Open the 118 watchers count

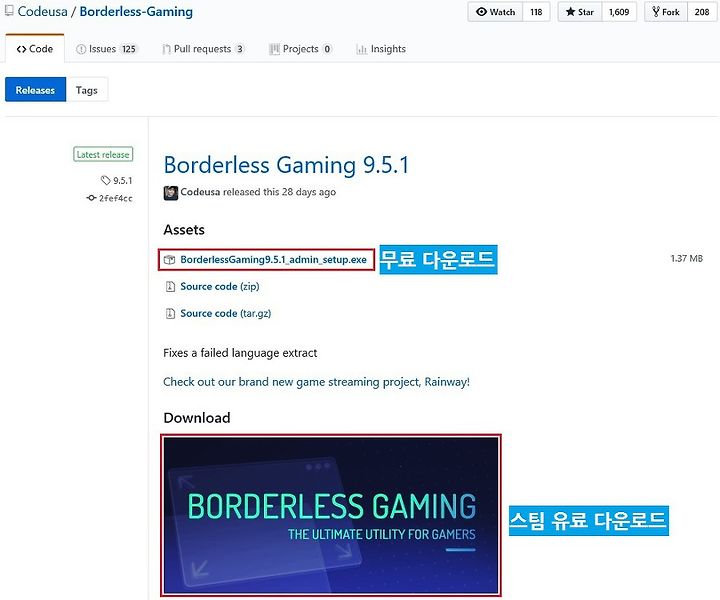536,12
